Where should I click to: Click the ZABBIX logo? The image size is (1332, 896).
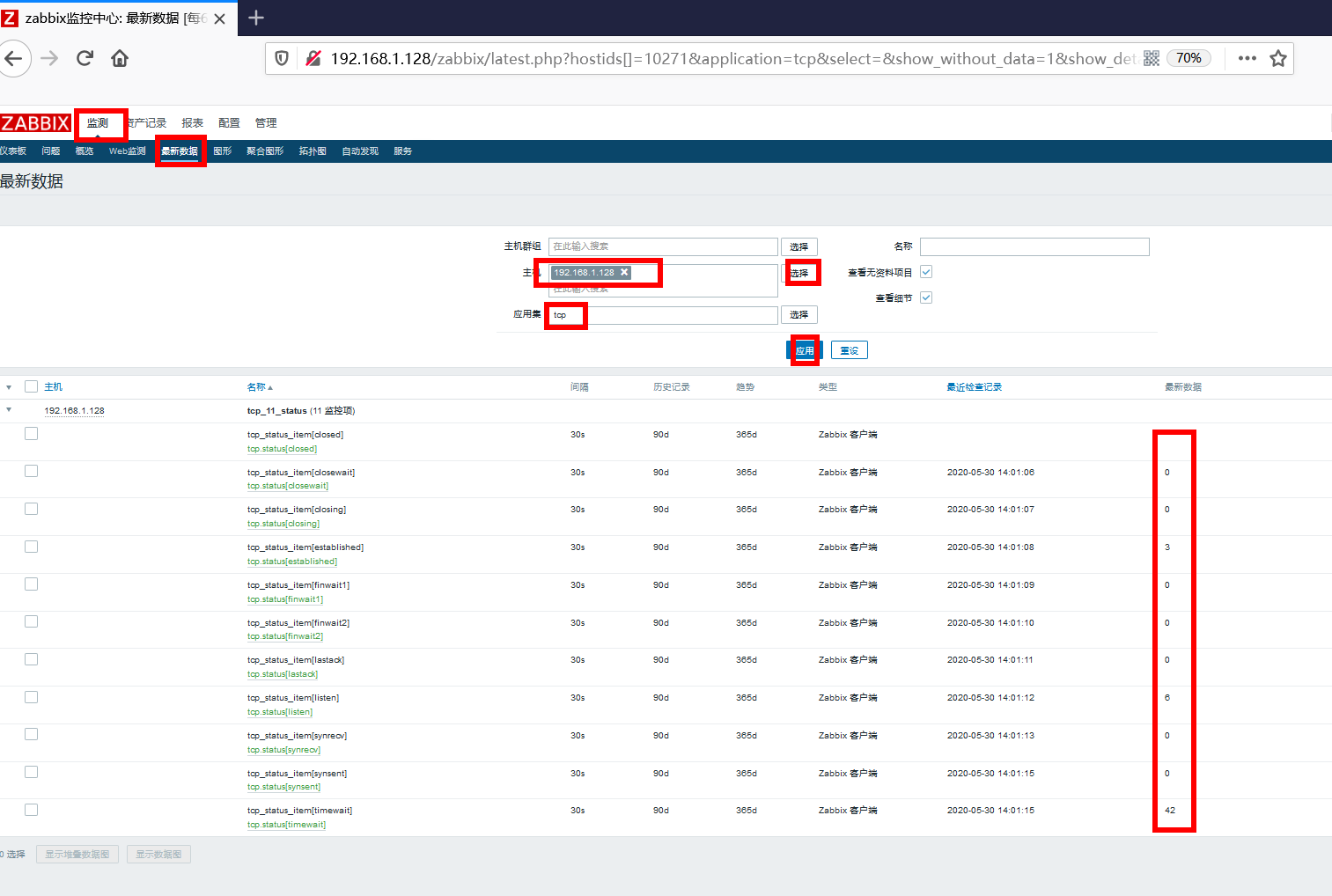(35, 123)
